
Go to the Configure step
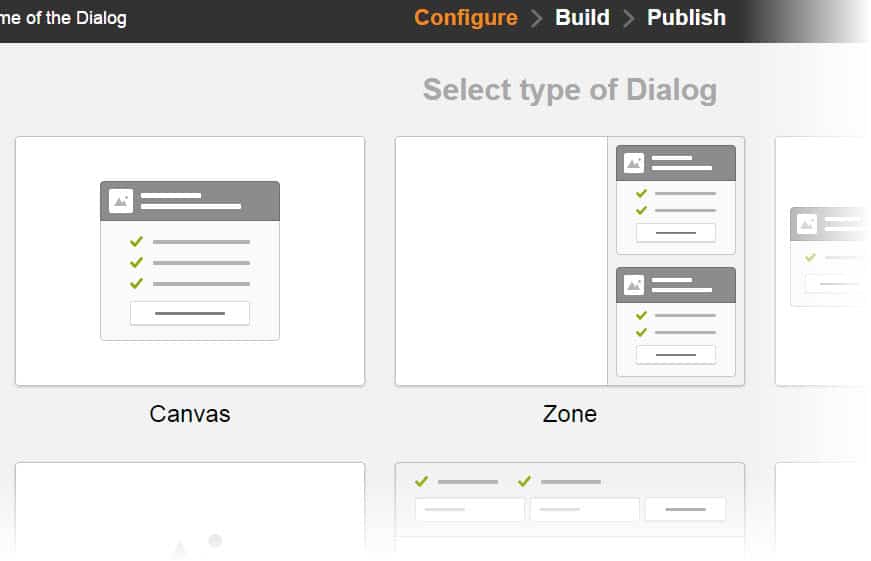[x=465, y=18]
